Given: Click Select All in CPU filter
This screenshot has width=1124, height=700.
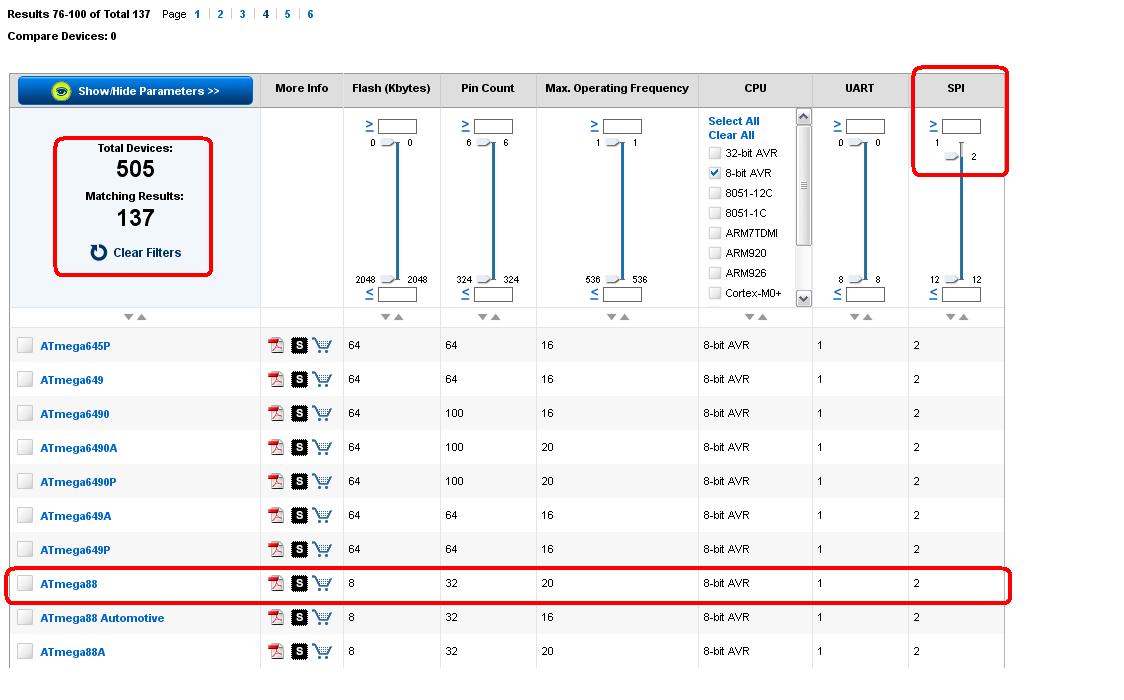Looking at the screenshot, I should pyautogui.click(x=733, y=121).
